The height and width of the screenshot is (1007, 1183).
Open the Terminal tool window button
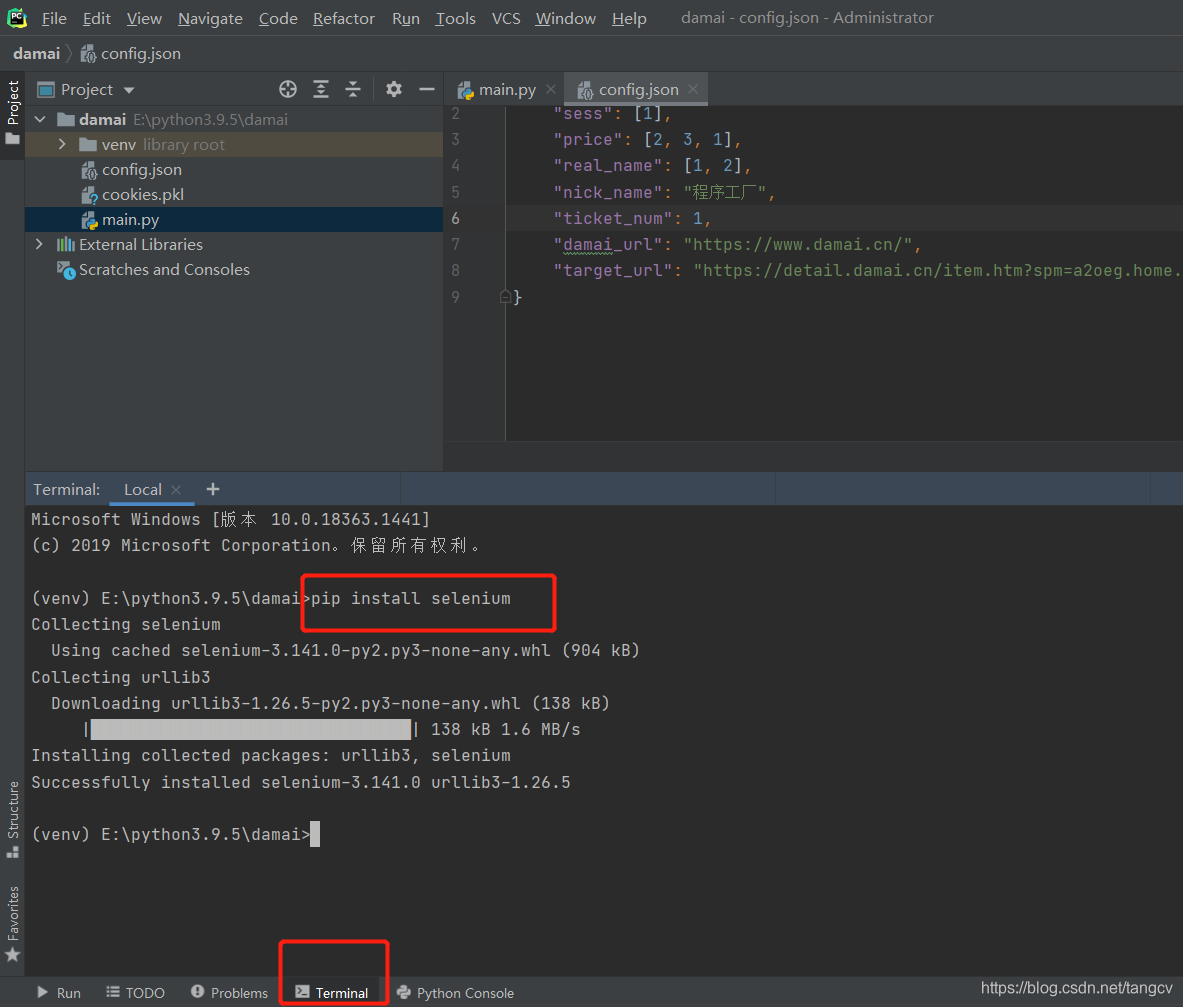tap(333, 993)
